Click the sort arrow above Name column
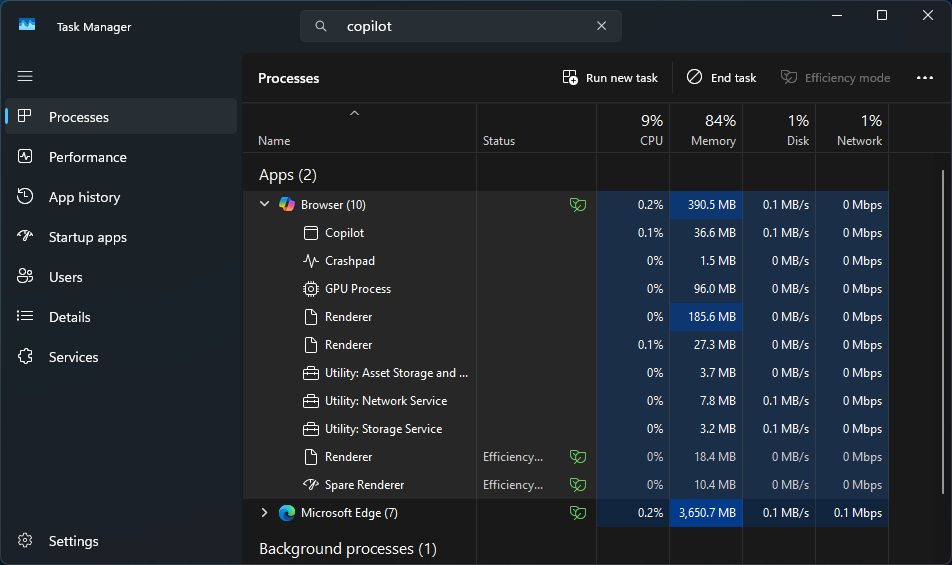The width and height of the screenshot is (952, 565). click(354, 114)
